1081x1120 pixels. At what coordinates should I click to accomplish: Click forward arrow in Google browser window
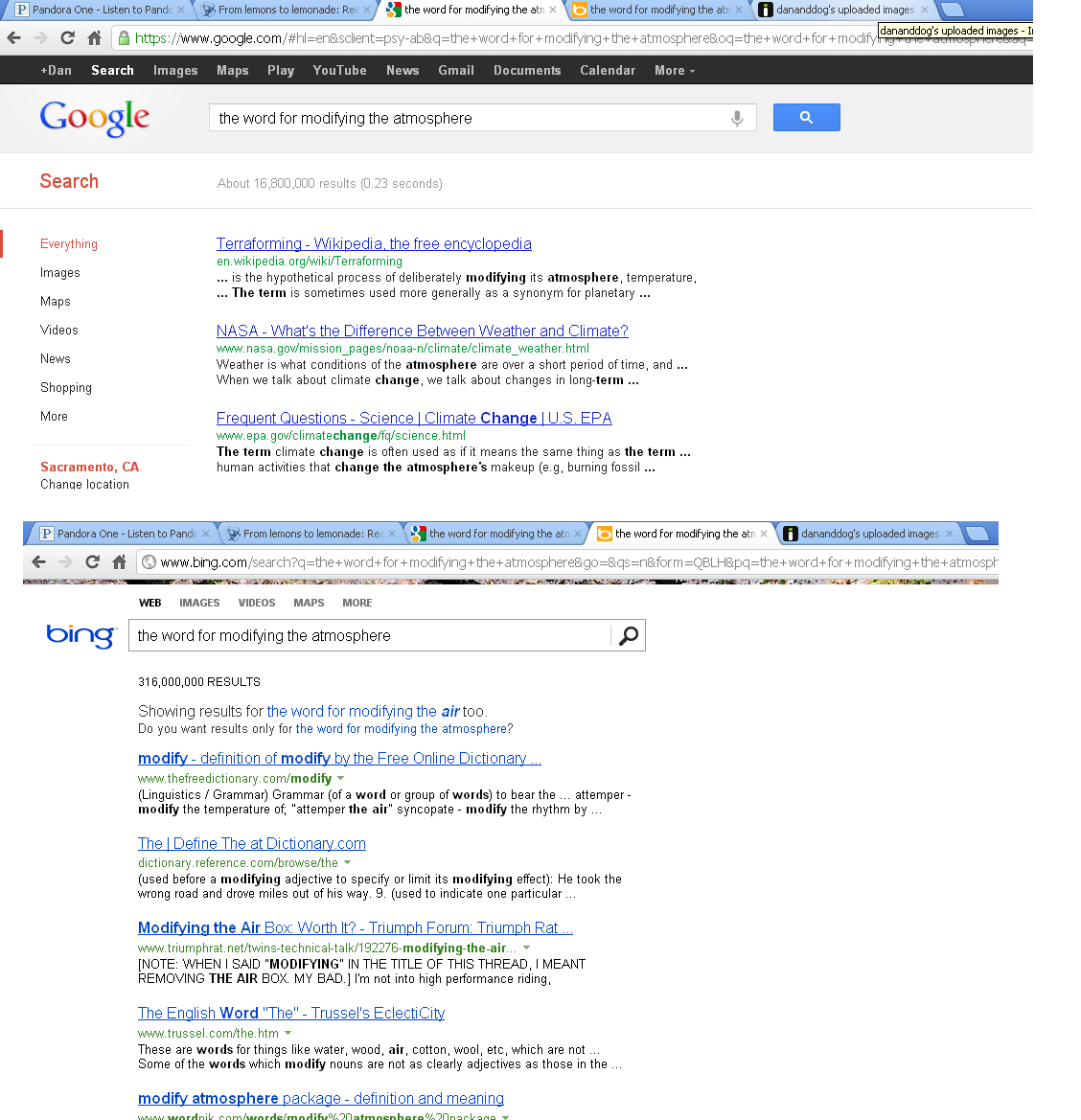[x=40, y=38]
